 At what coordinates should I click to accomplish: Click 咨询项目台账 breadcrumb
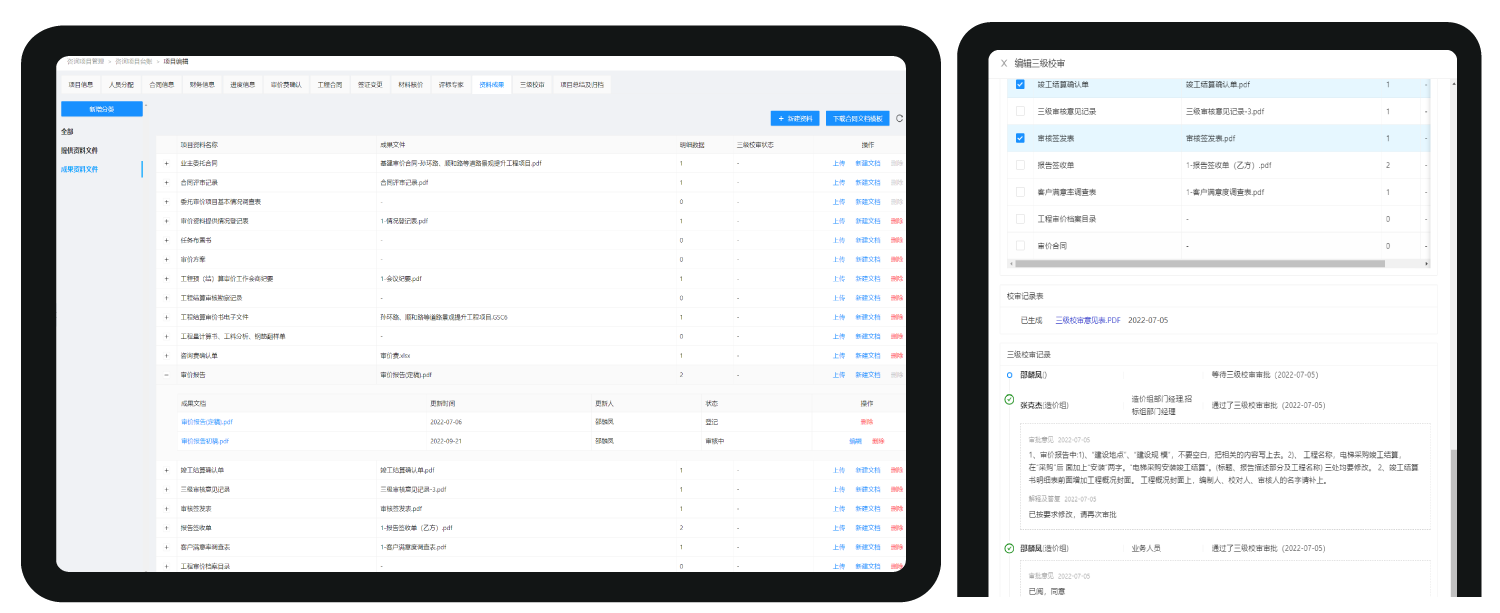pos(133,62)
